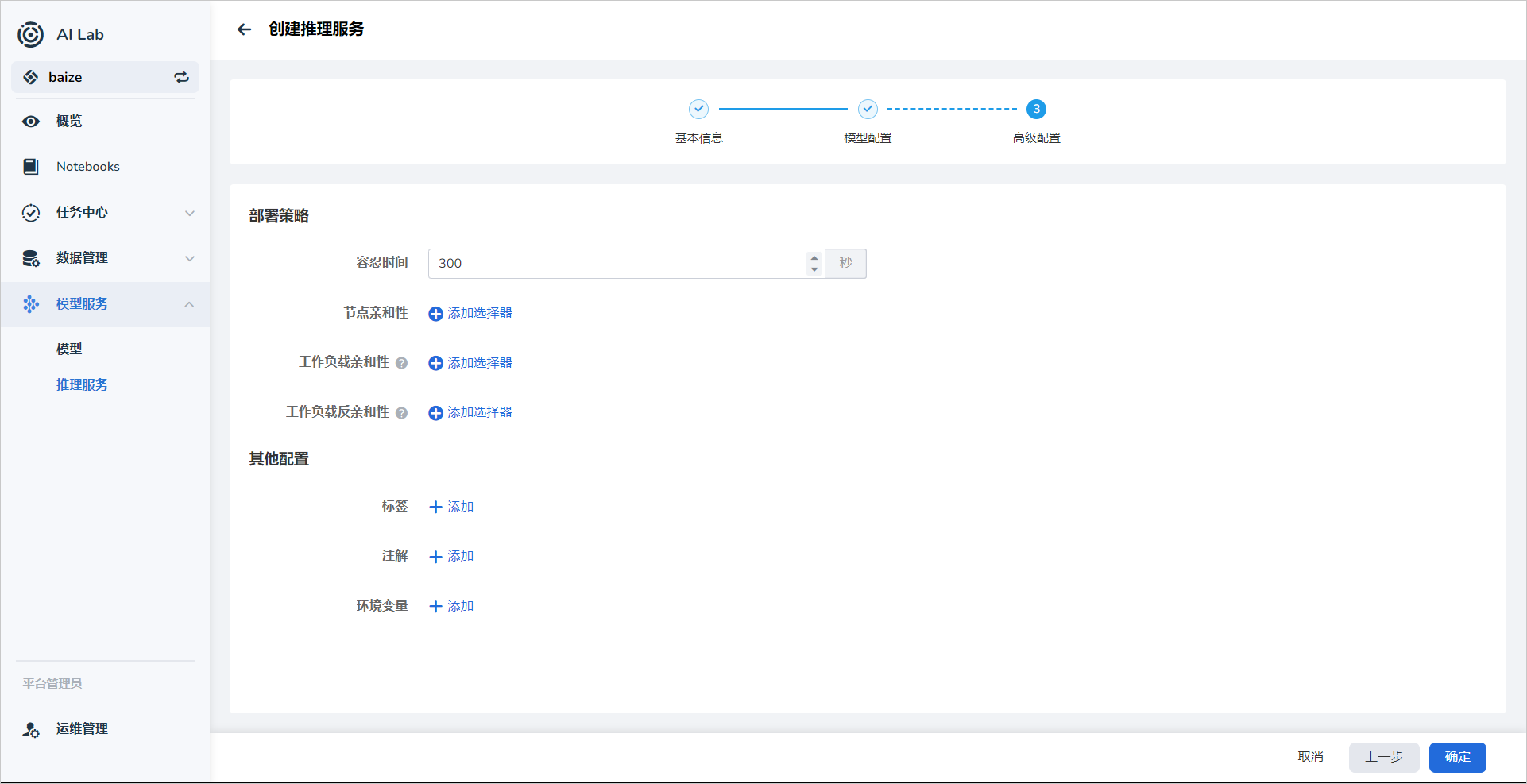Click the plus icon in the 注解 row
Screen dimensions: 1527x784
coord(435,557)
